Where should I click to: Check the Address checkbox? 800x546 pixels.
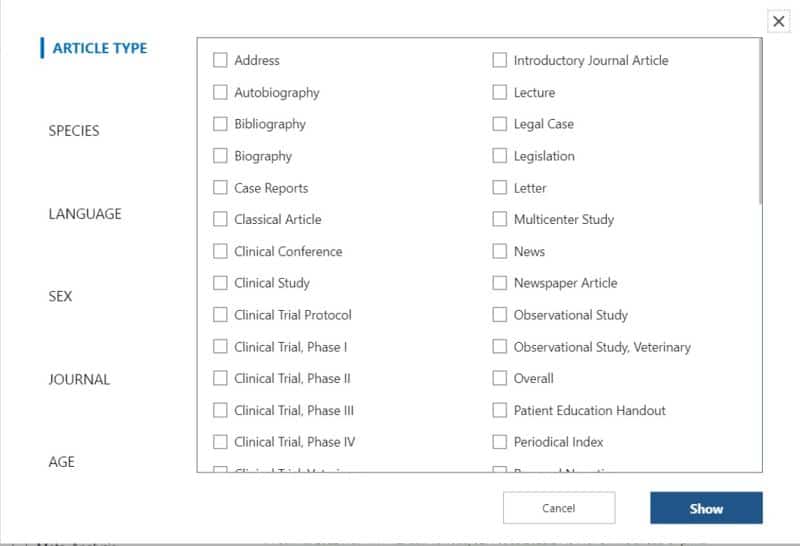[x=220, y=60]
